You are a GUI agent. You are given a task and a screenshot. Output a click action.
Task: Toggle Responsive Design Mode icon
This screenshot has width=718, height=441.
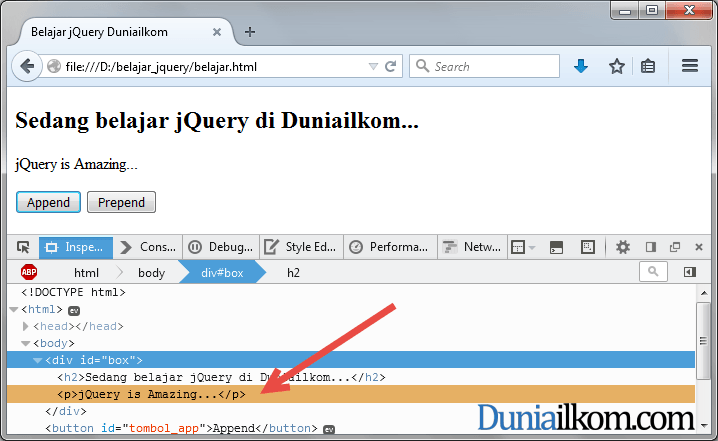pyautogui.click(x=588, y=247)
